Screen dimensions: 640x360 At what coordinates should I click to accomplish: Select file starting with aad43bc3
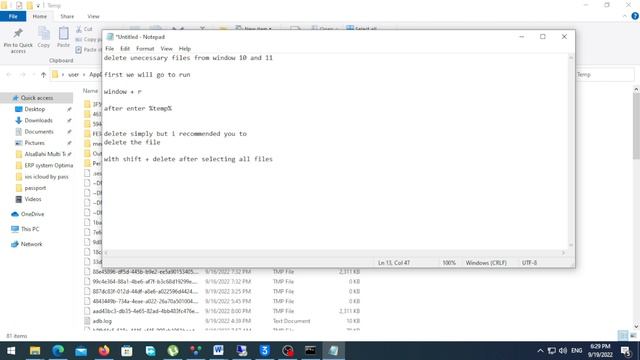[x=145, y=311]
